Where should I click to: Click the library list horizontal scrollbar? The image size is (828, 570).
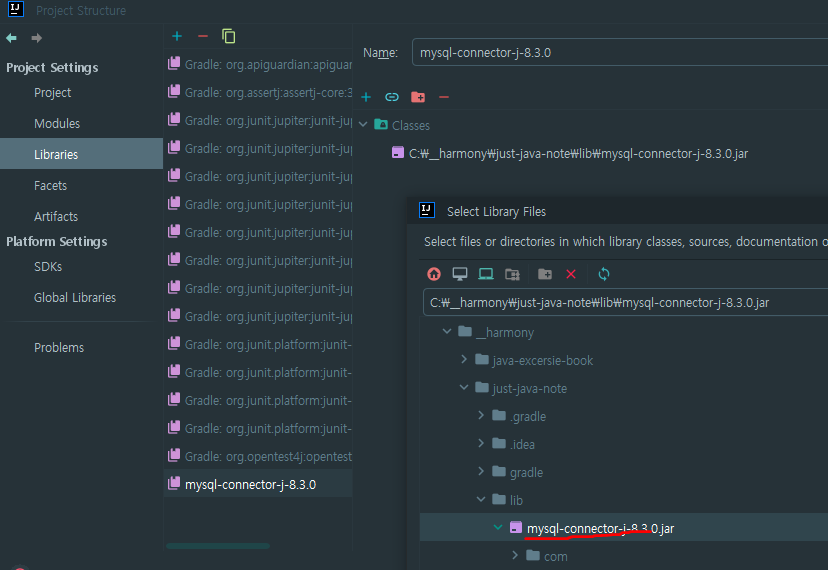tap(218, 546)
